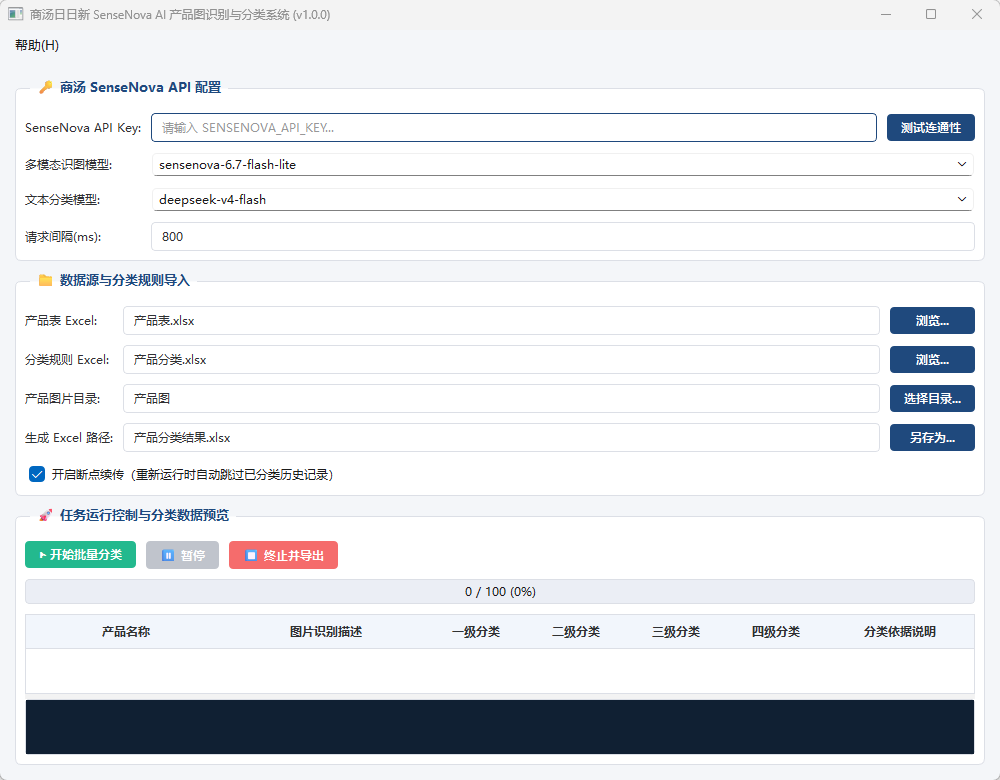
Task: Toggle the 开启断点续传 checkbox
Action: (37, 474)
